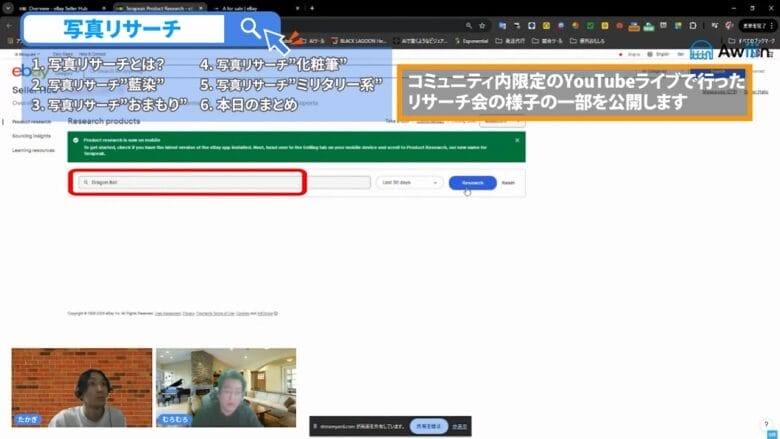Open the Chrome three-dot menu
Image resolution: width=780 pixels, height=439 pixels.
pos(772,25)
